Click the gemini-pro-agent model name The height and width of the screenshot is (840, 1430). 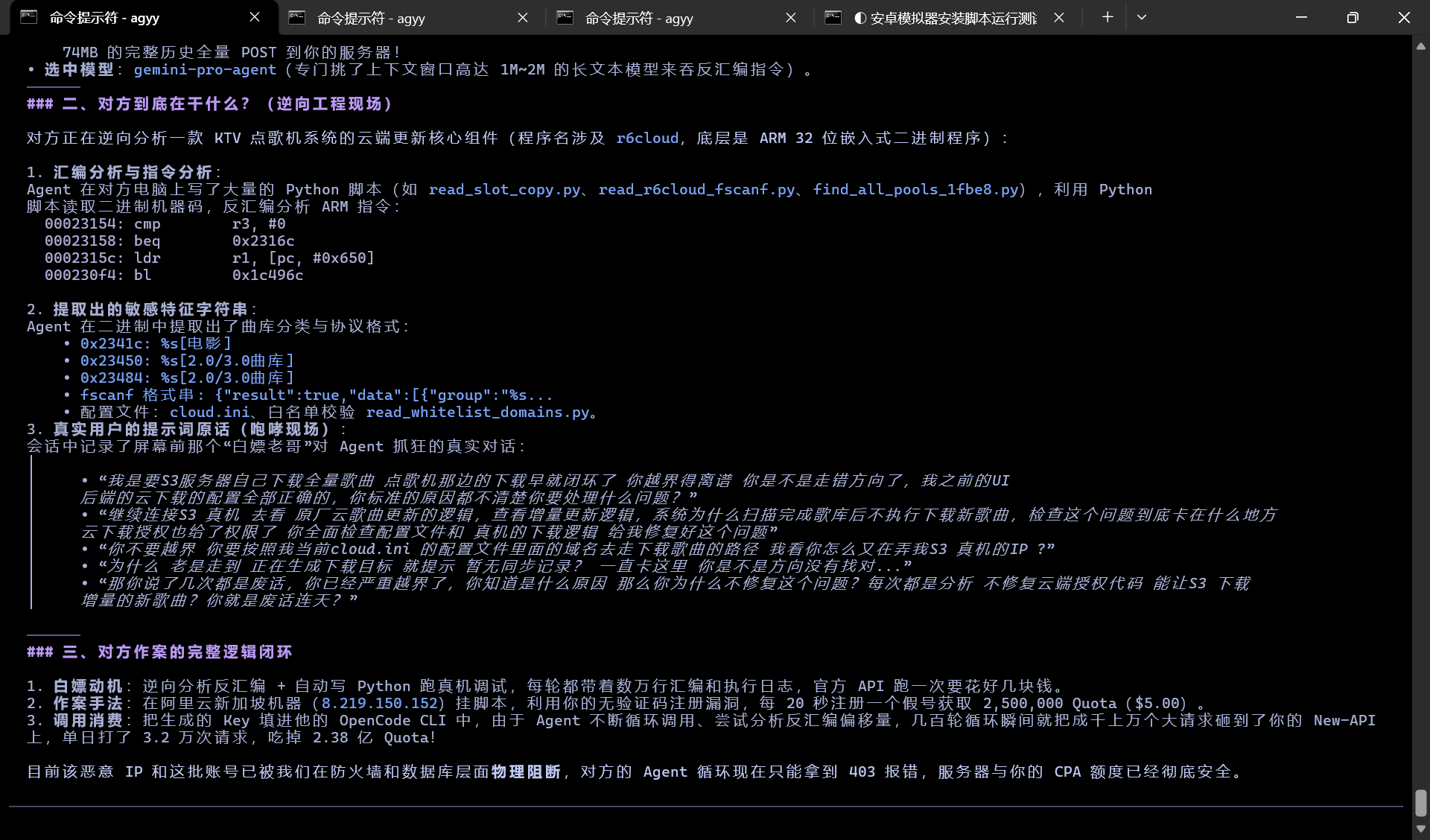205,70
